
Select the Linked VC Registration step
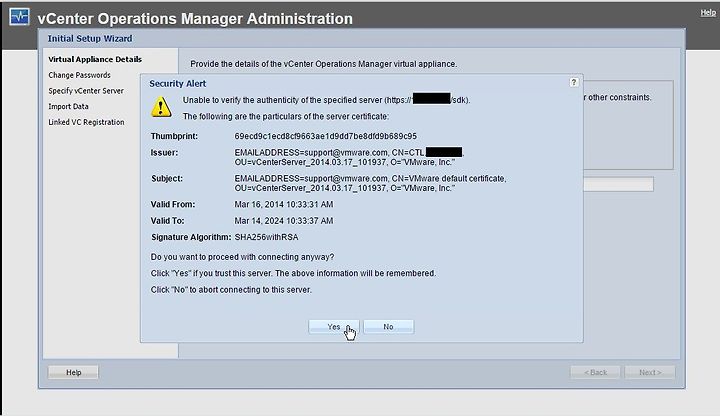(86, 122)
